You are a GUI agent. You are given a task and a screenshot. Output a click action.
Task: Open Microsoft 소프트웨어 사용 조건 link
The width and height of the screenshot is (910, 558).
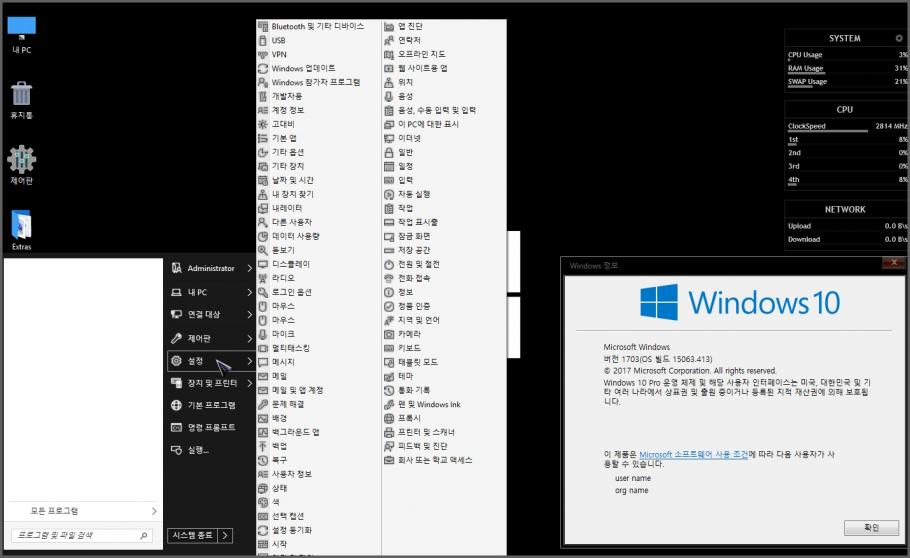pyautogui.click(x=694, y=455)
